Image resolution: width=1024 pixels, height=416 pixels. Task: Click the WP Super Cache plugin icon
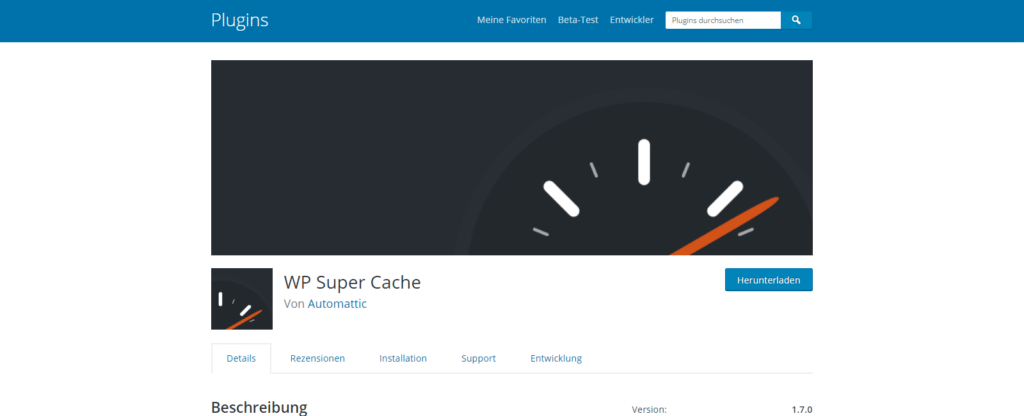242,298
